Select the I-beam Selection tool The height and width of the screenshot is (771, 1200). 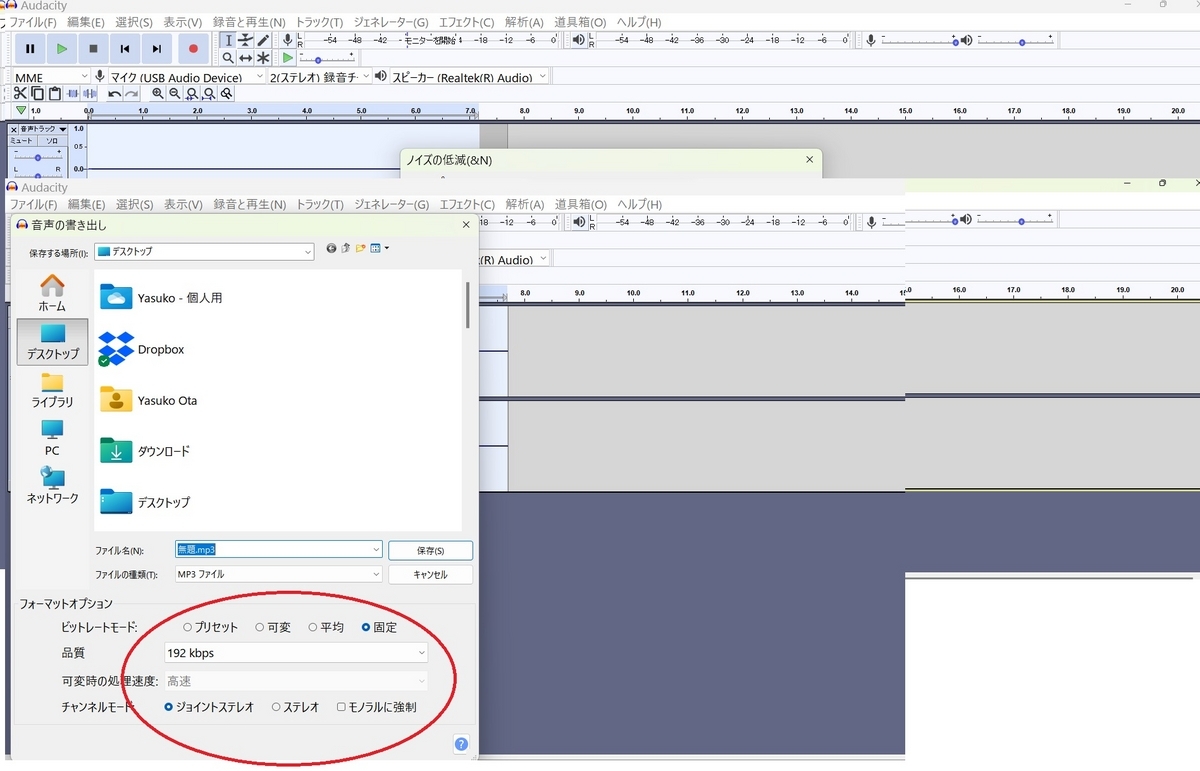point(228,40)
